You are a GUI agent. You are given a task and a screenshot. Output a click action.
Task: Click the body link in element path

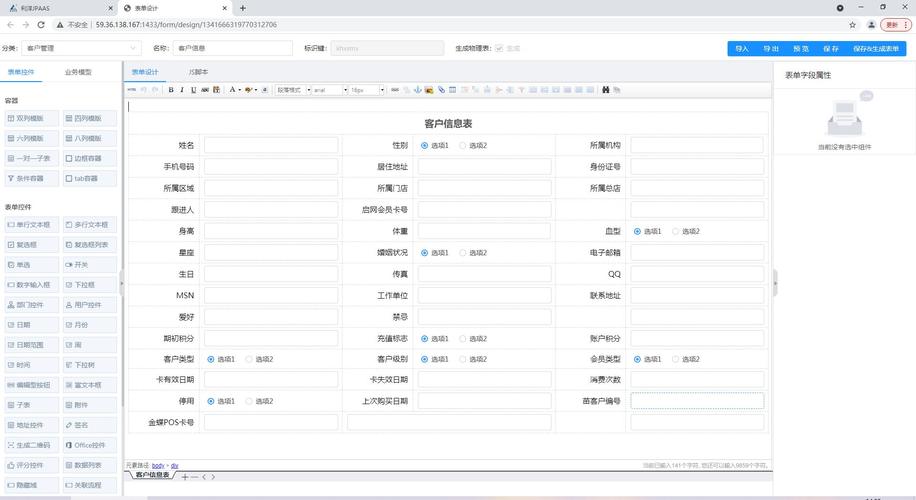(x=158, y=466)
